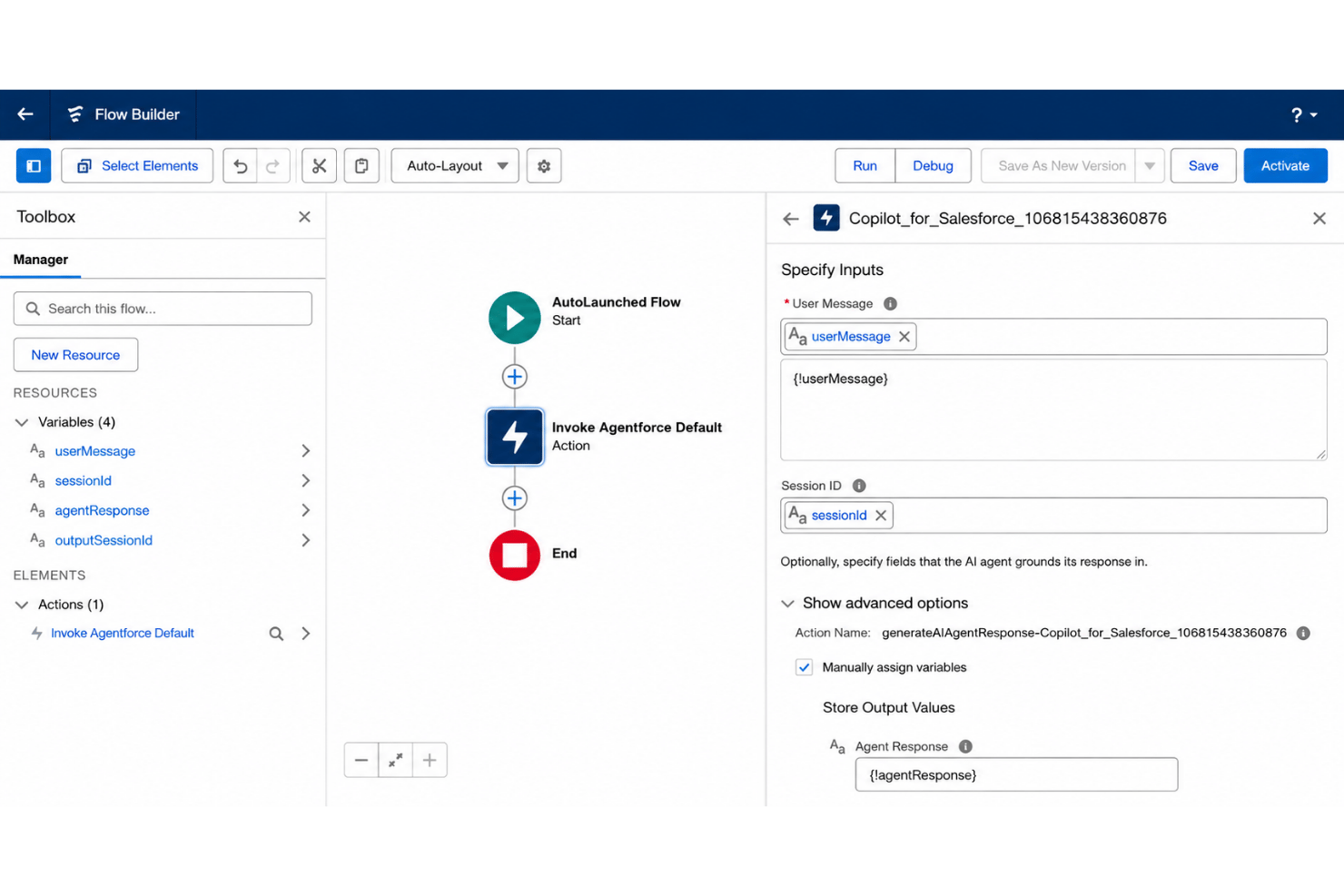Collapse Show advanced options
The width and height of the screenshot is (1344, 896).
[874, 604]
